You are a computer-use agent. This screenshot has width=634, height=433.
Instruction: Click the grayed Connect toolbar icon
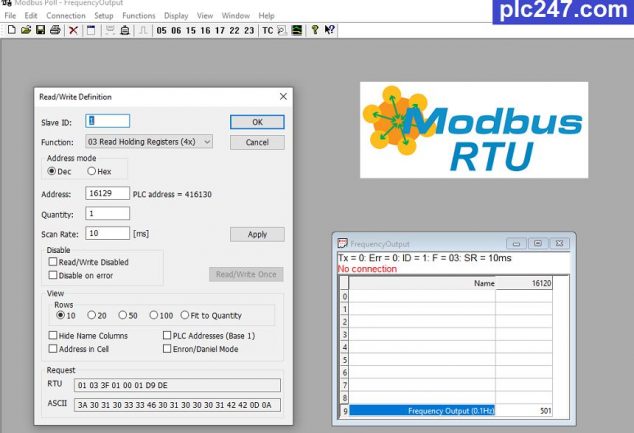(x=110, y=30)
